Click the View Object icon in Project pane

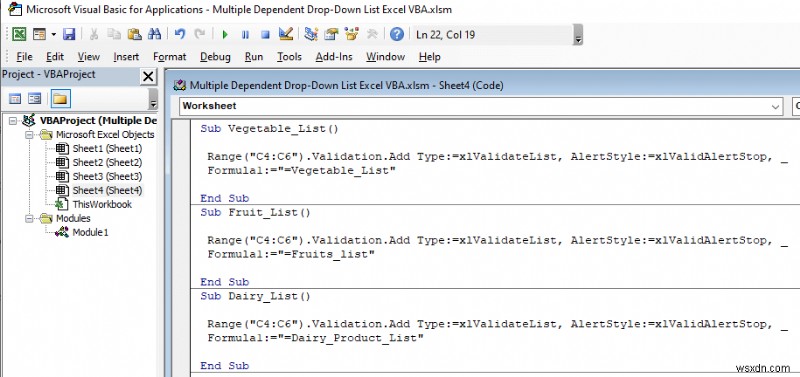(x=35, y=98)
